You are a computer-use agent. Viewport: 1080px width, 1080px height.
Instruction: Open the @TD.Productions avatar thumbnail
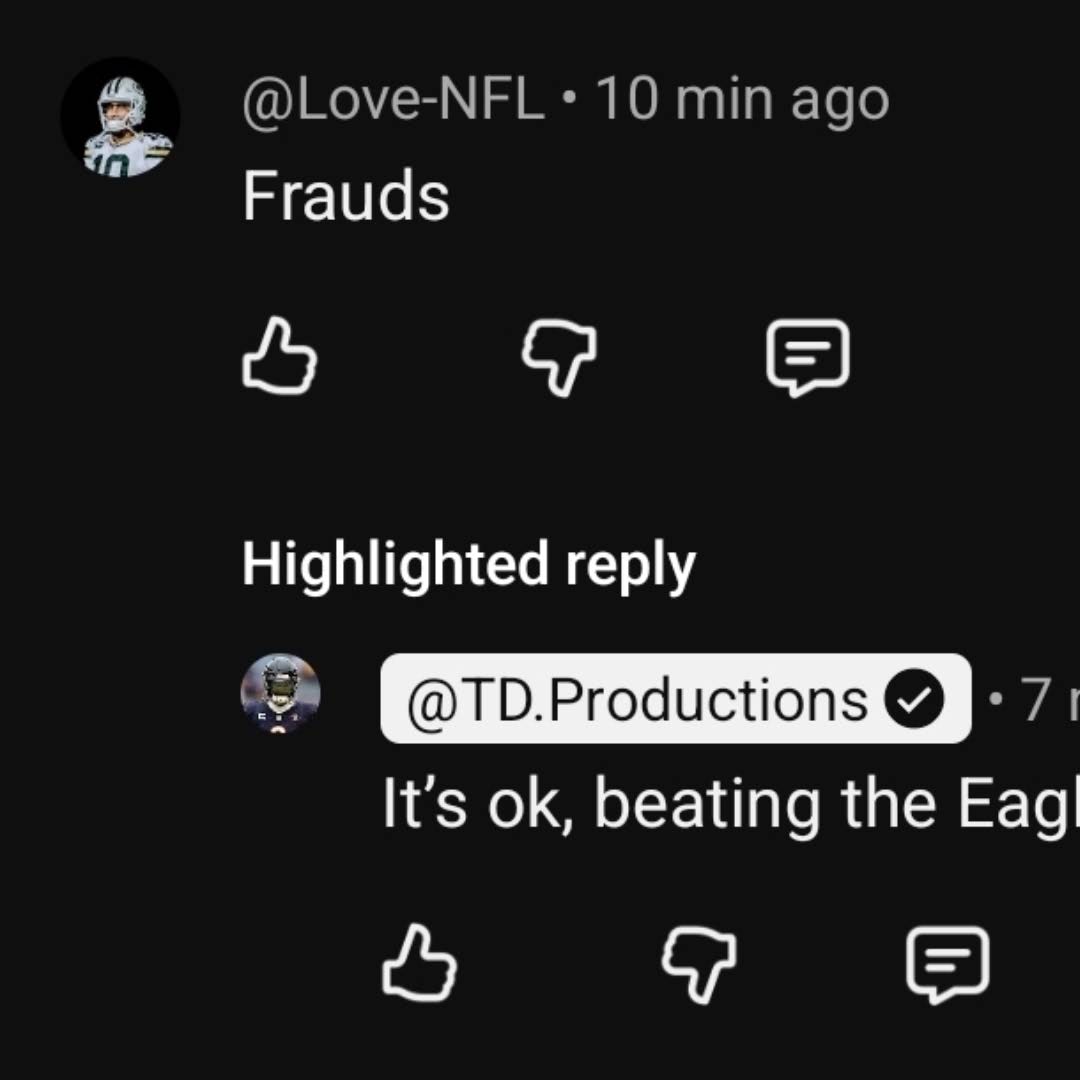point(280,693)
